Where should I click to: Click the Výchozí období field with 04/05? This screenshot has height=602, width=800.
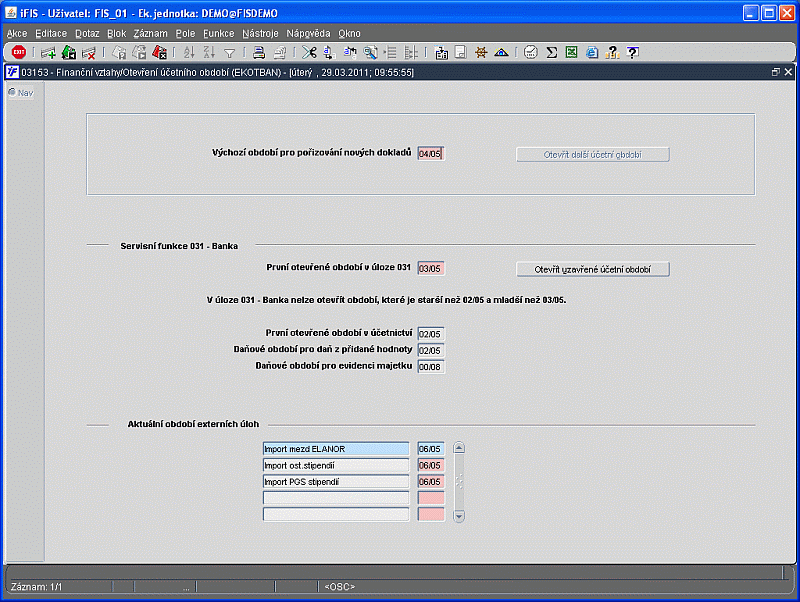[x=431, y=154]
